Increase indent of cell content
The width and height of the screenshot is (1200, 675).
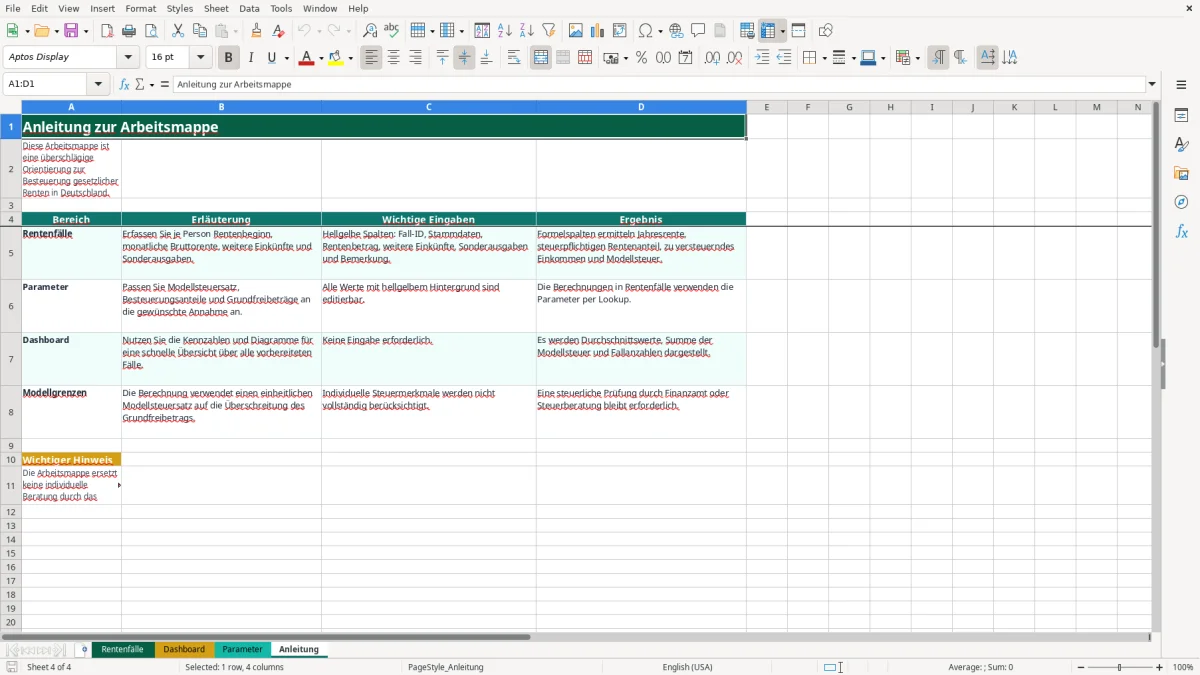click(762, 58)
